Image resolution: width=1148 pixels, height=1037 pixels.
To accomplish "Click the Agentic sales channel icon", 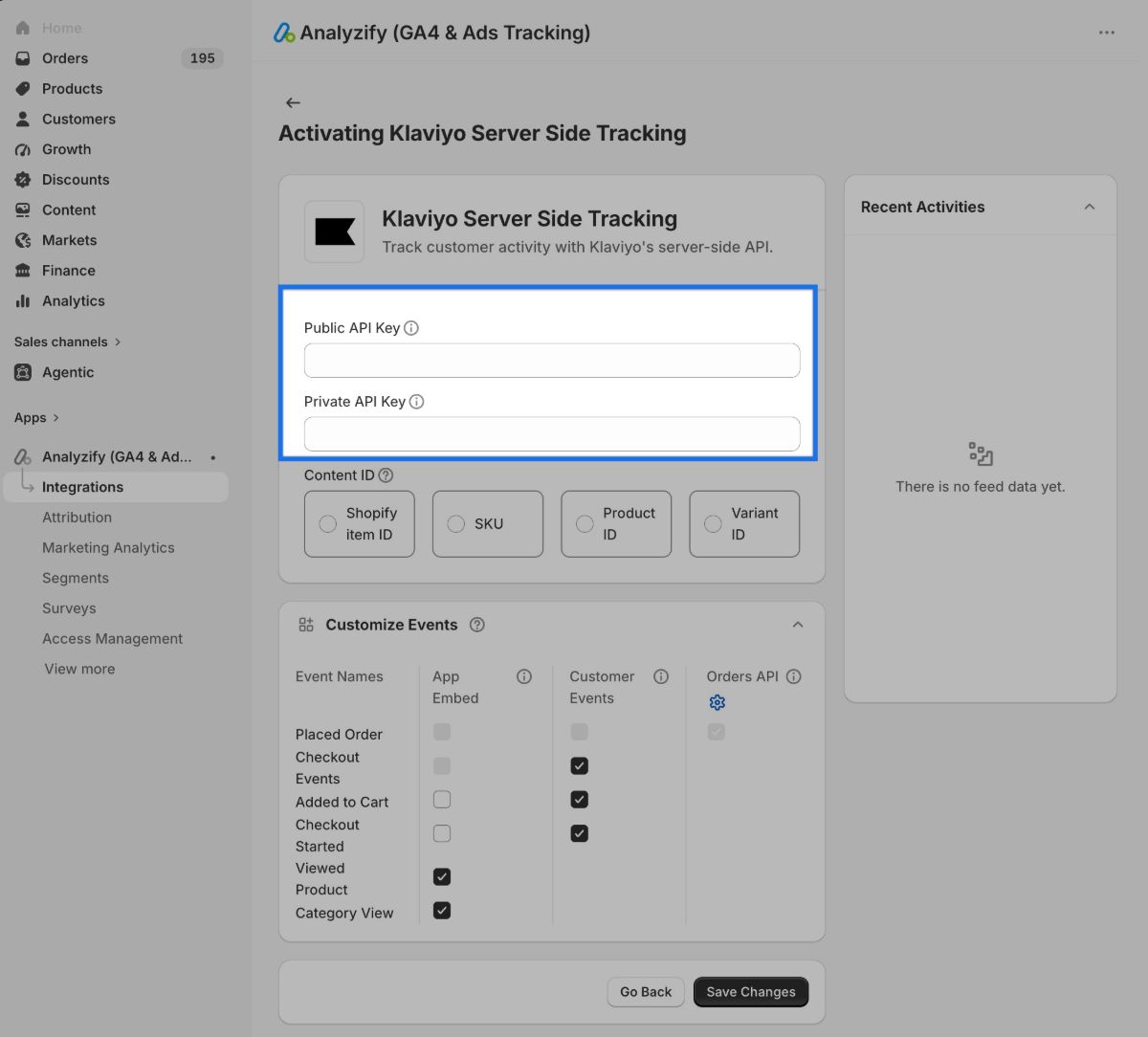I will 23,373.
